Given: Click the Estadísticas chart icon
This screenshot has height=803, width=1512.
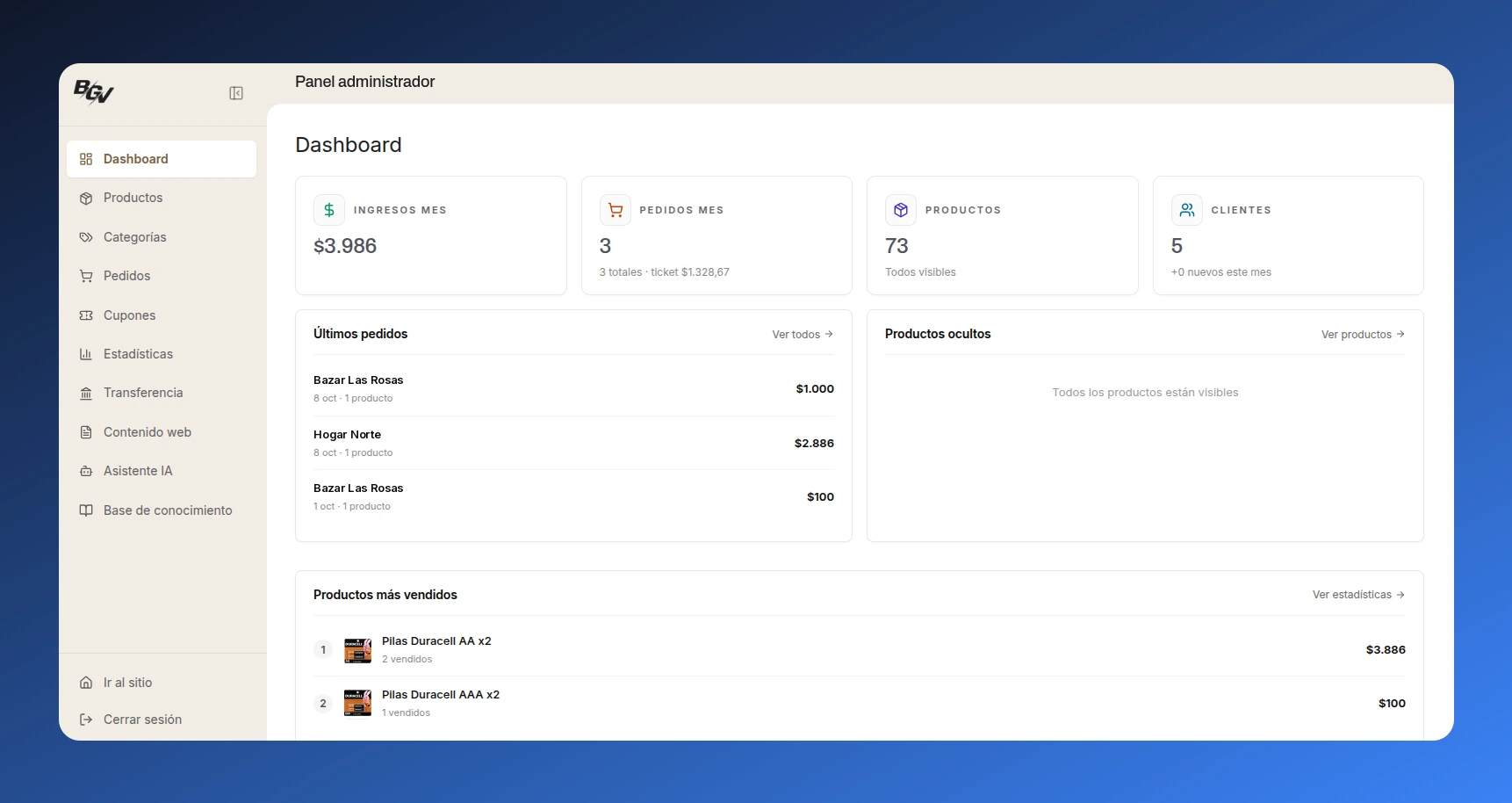Looking at the screenshot, I should click(86, 354).
